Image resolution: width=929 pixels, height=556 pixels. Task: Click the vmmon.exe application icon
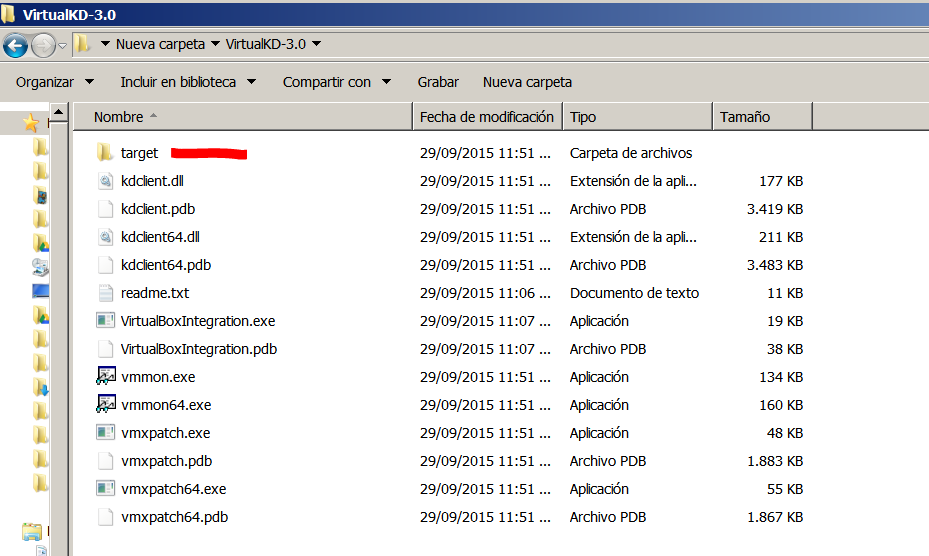click(105, 377)
